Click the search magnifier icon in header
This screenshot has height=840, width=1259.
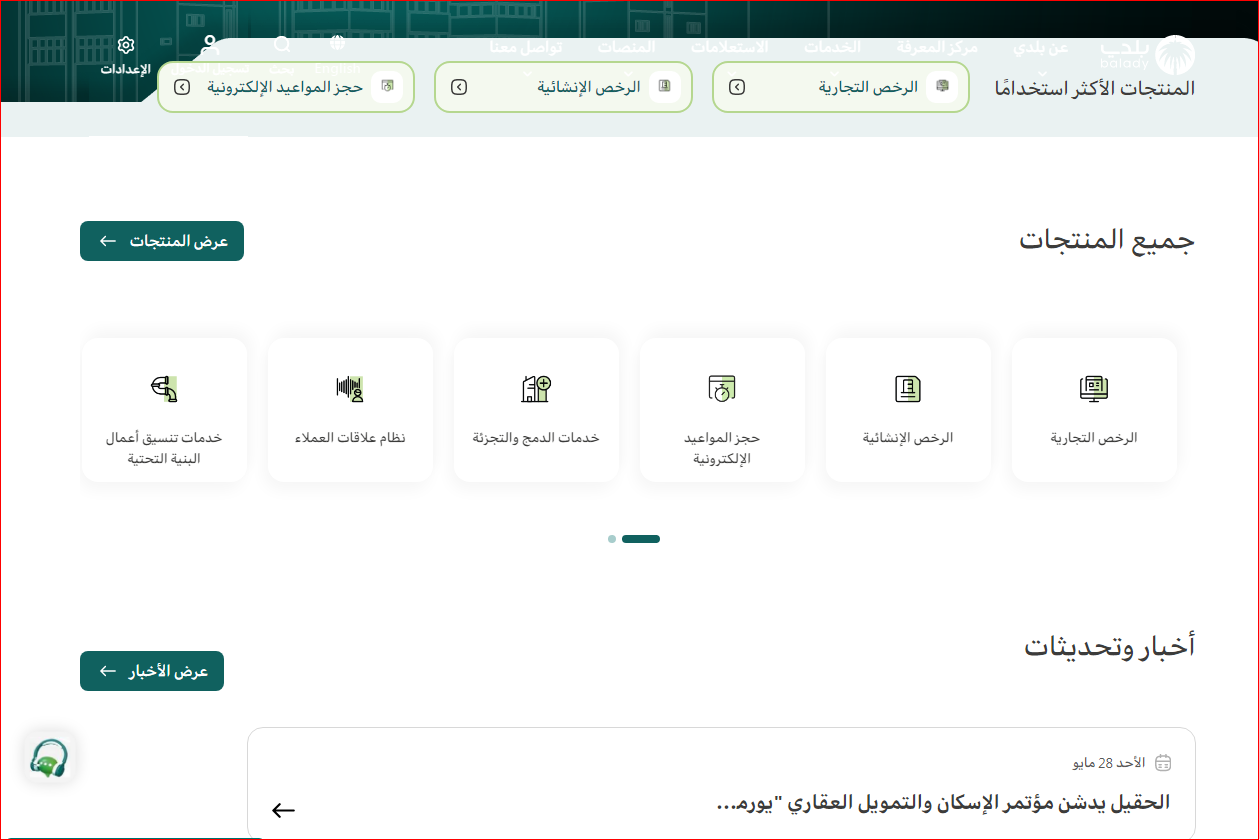coord(283,45)
